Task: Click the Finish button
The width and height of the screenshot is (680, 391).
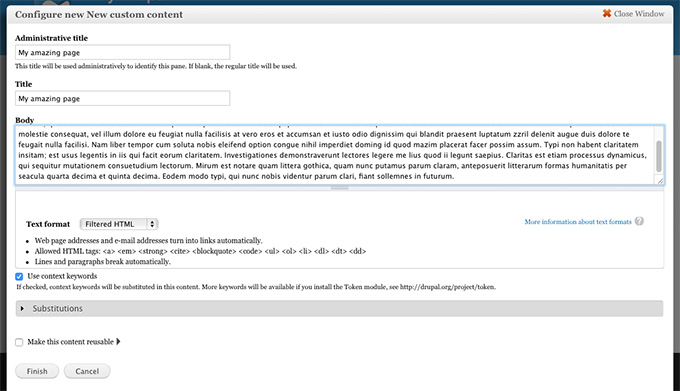Action: pos(37,371)
